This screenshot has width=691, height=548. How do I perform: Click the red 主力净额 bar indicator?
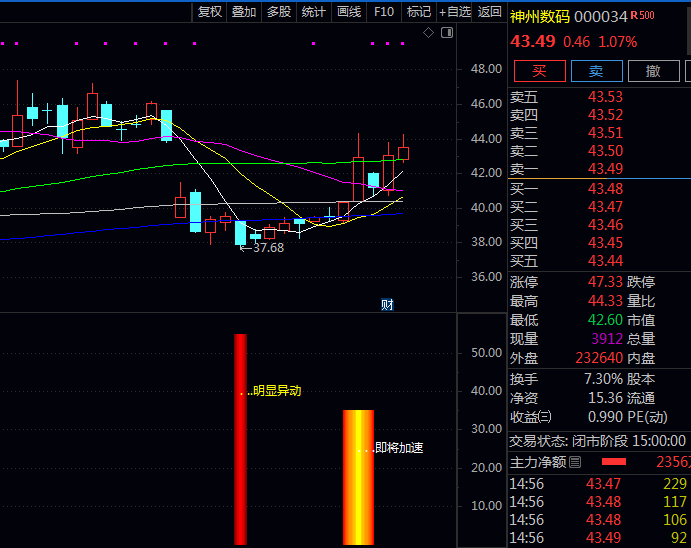tap(613, 462)
